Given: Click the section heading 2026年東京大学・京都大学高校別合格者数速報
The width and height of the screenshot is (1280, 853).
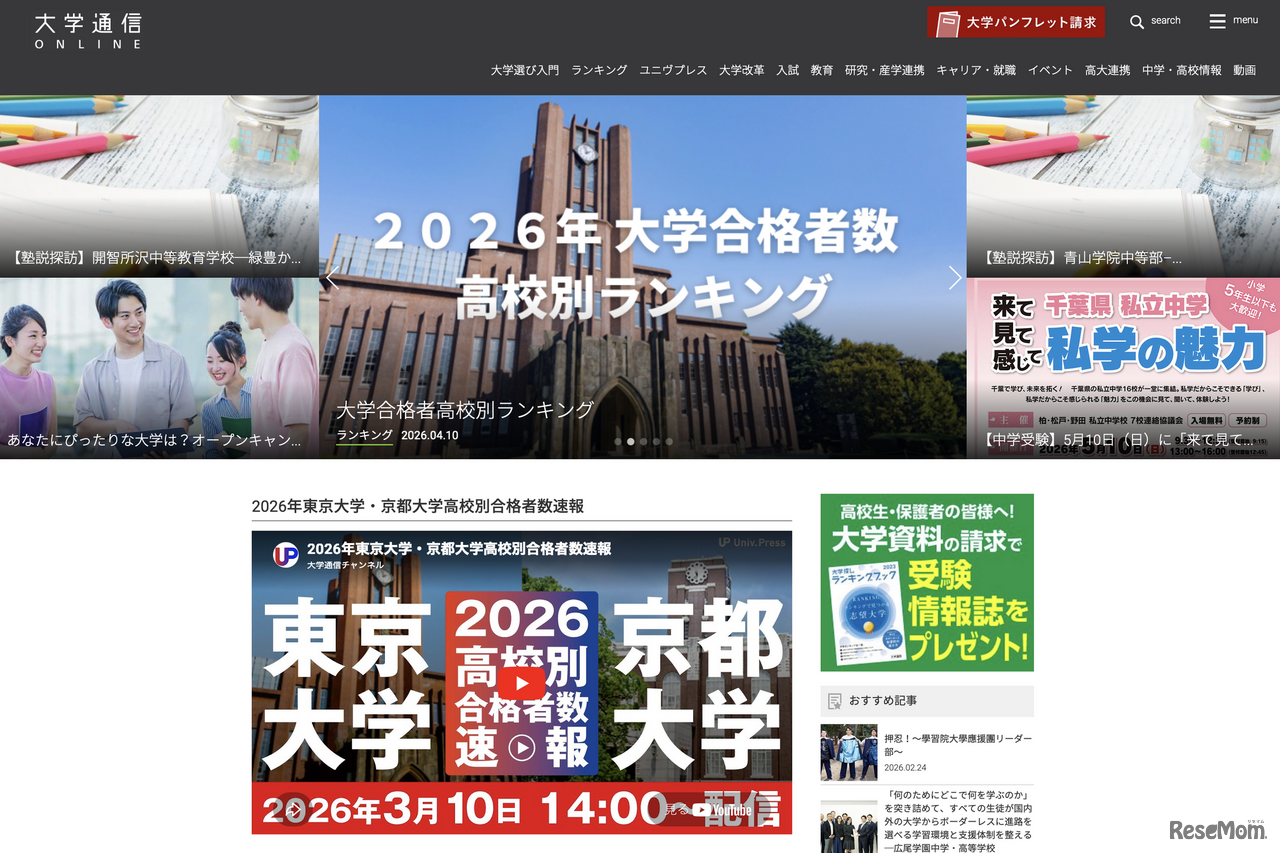Looking at the screenshot, I should tap(418, 507).
